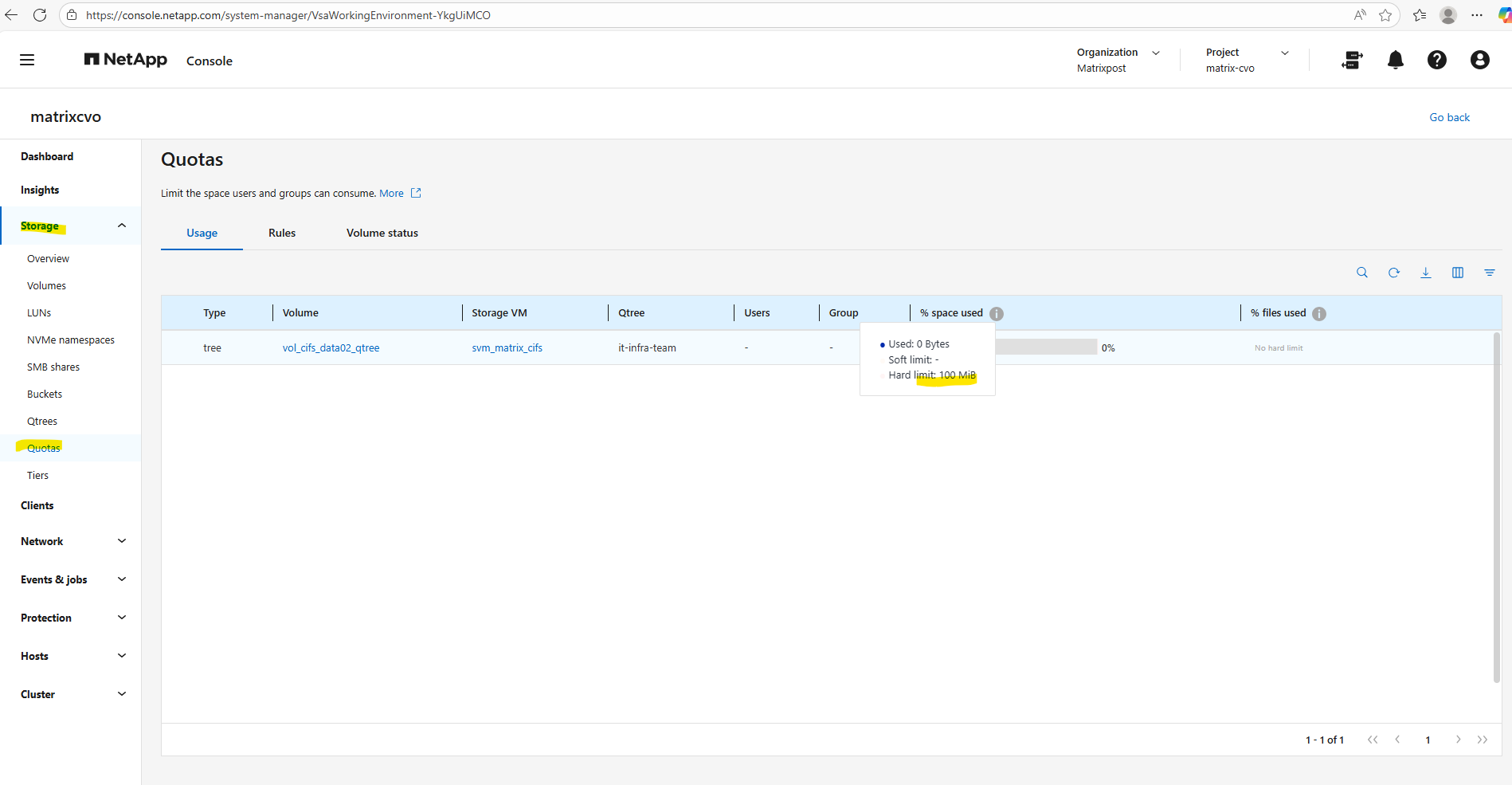Click the filter icon above the table
This screenshot has width=1512, height=785.
1490,273
